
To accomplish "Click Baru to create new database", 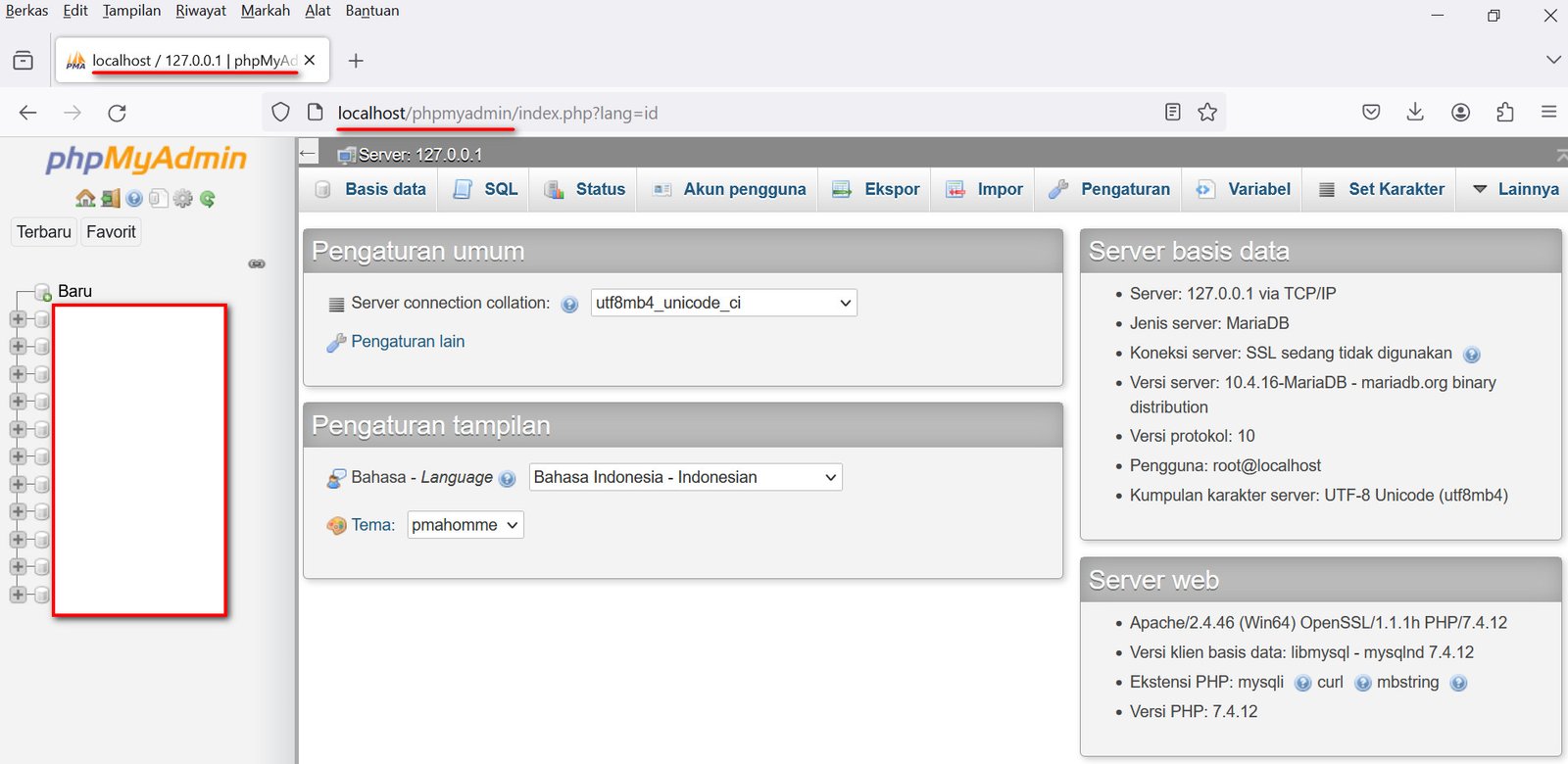I will (74, 292).
